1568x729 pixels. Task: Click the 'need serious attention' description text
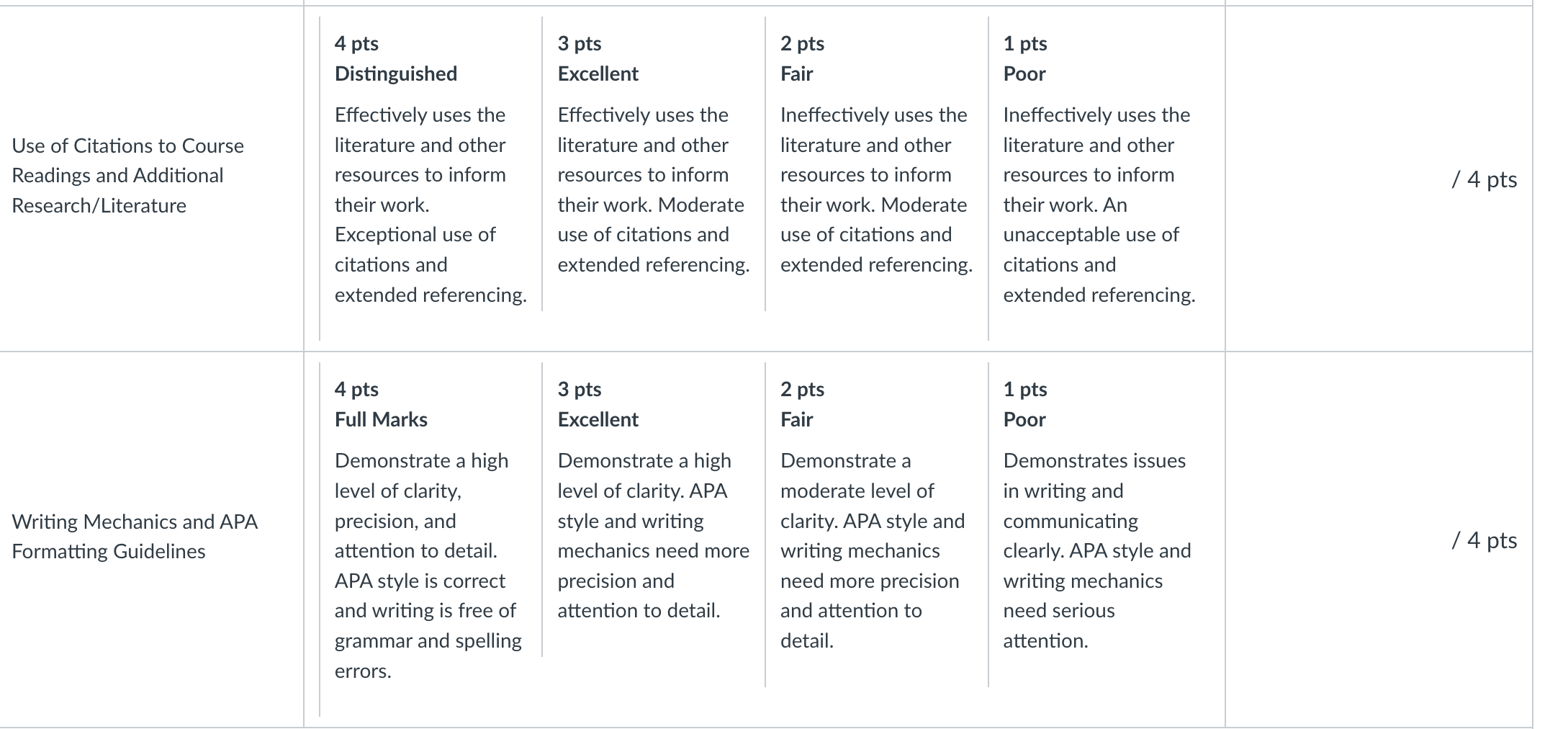click(x=1059, y=625)
